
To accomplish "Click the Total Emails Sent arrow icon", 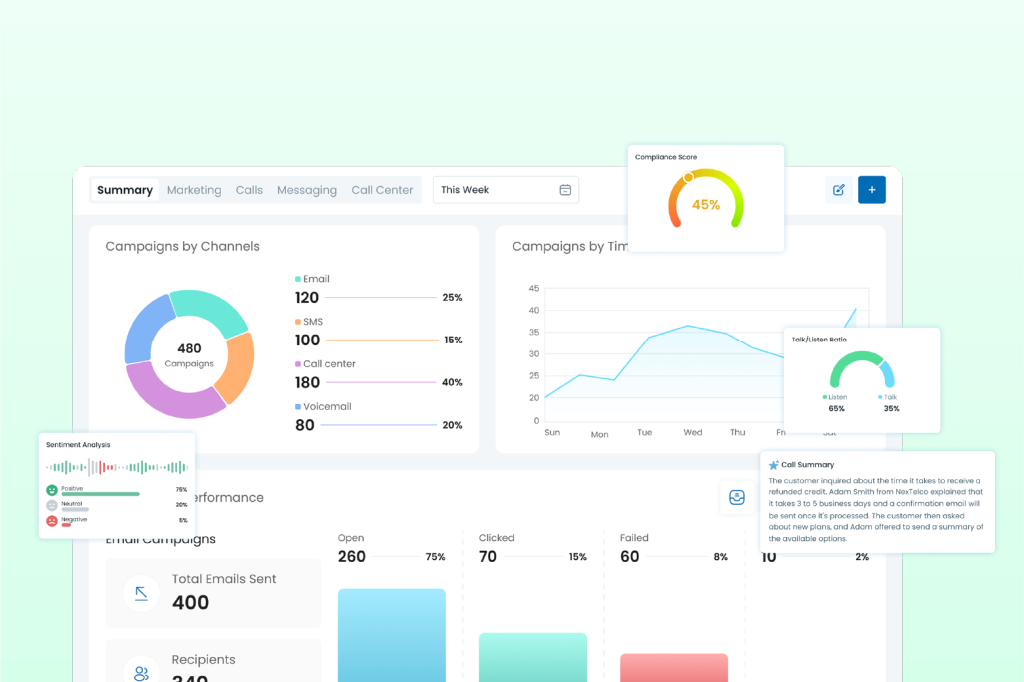I will (141, 593).
